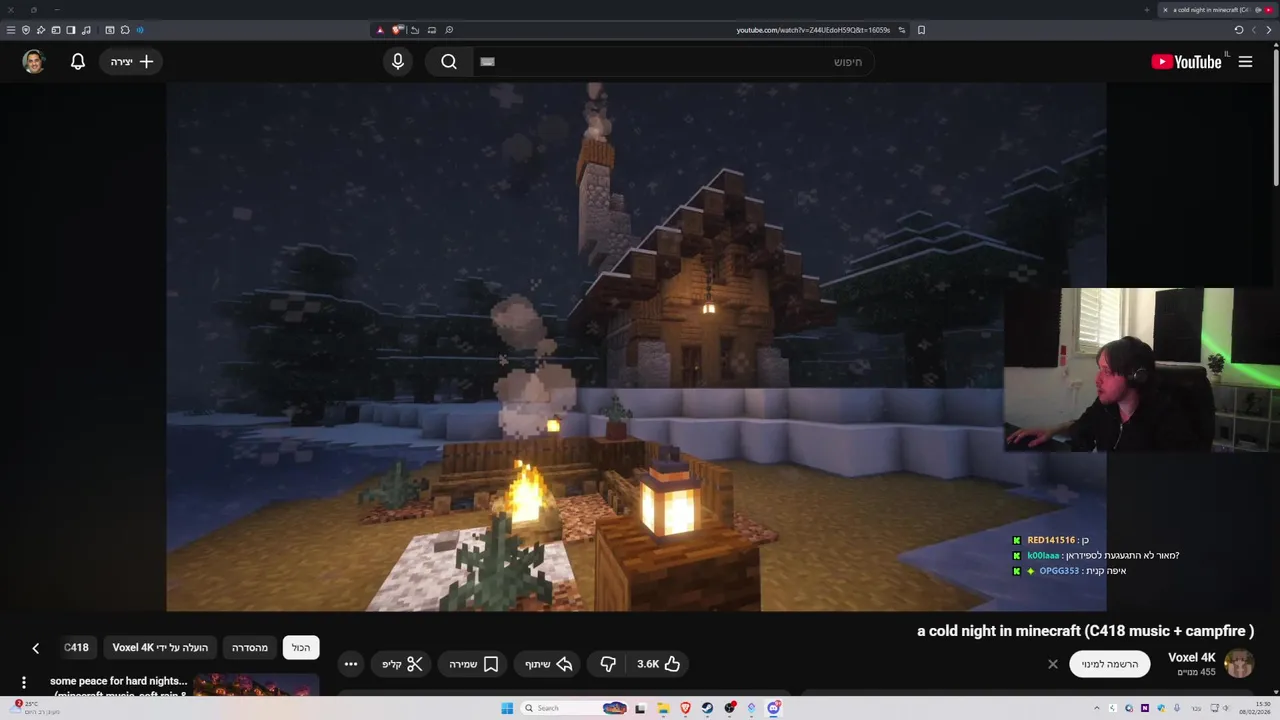Click the purple triangle extension icon
1280x720 pixels.
point(380,30)
